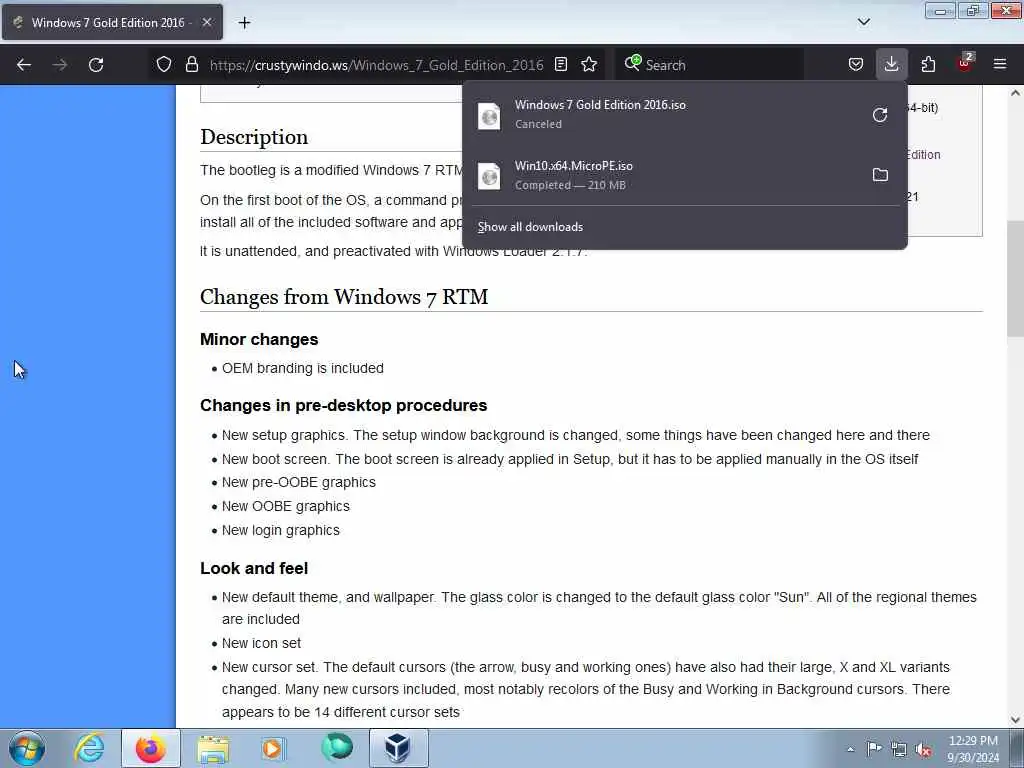Image resolution: width=1024 pixels, height=768 pixels.
Task: Click the New OOBE graphics bullet
Action: point(286,507)
